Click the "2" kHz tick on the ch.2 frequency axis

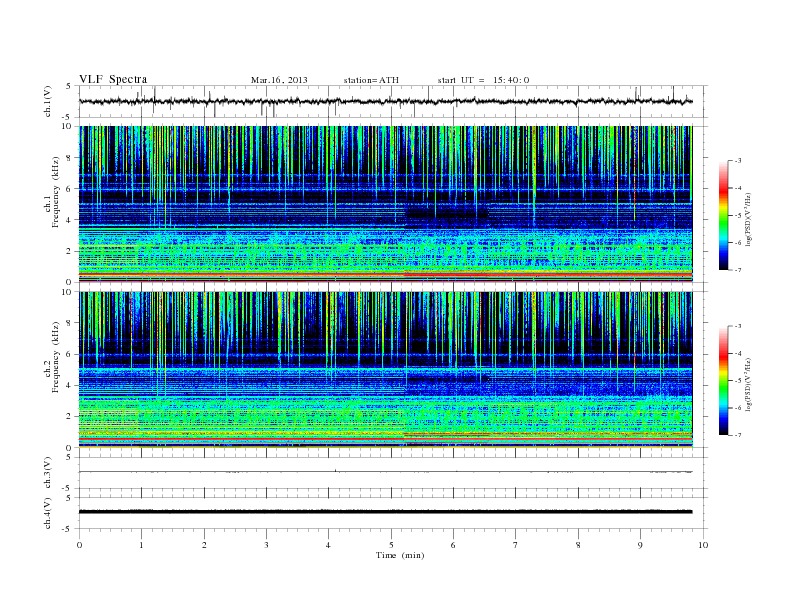pos(69,417)
